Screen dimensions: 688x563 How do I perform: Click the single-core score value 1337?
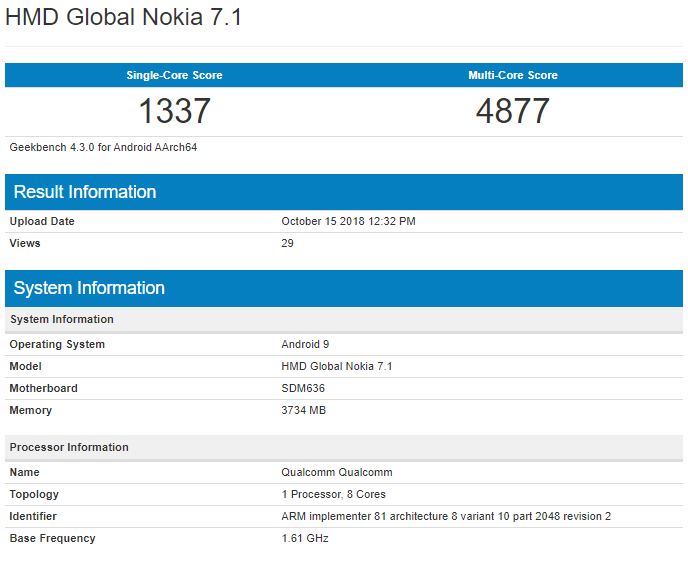[174, 111]
